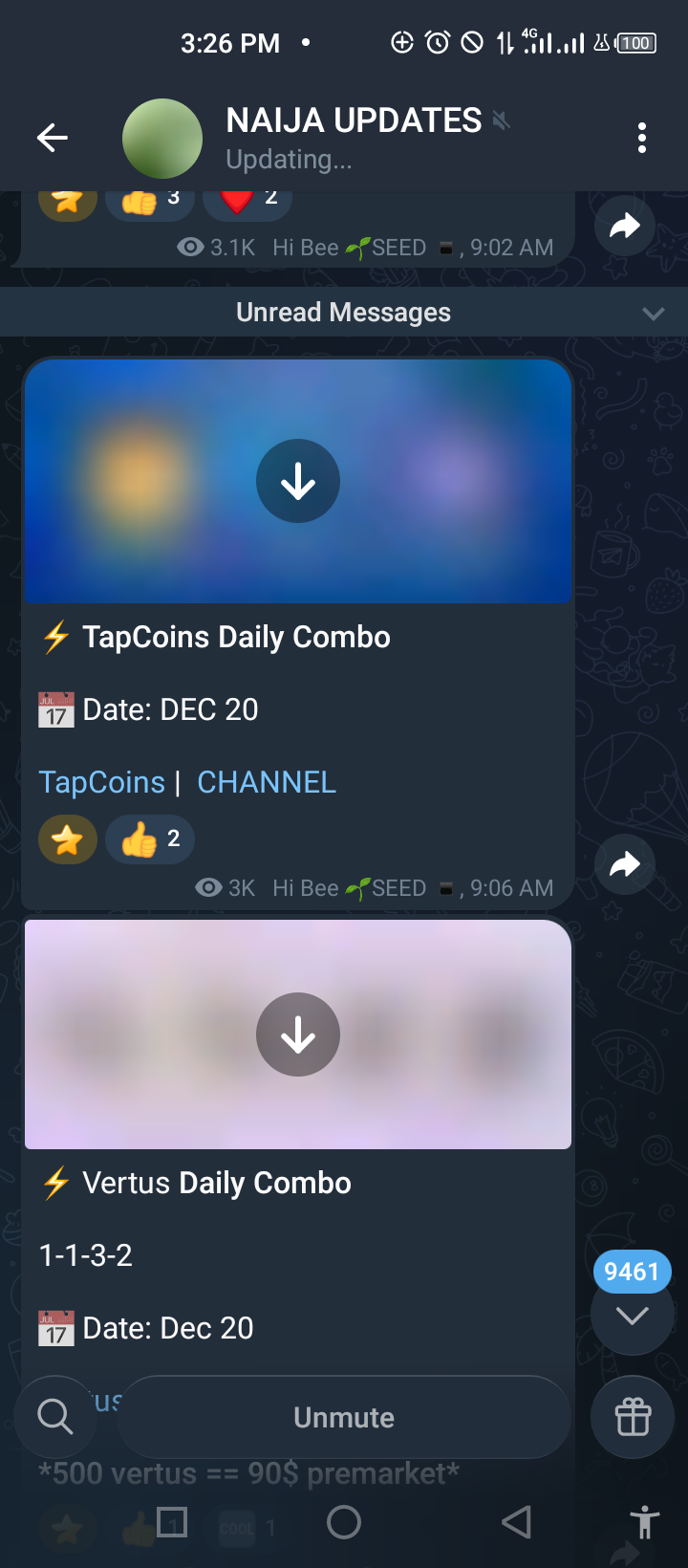Open the TapCoins link

pyautogui.click(x=102, y=782)
